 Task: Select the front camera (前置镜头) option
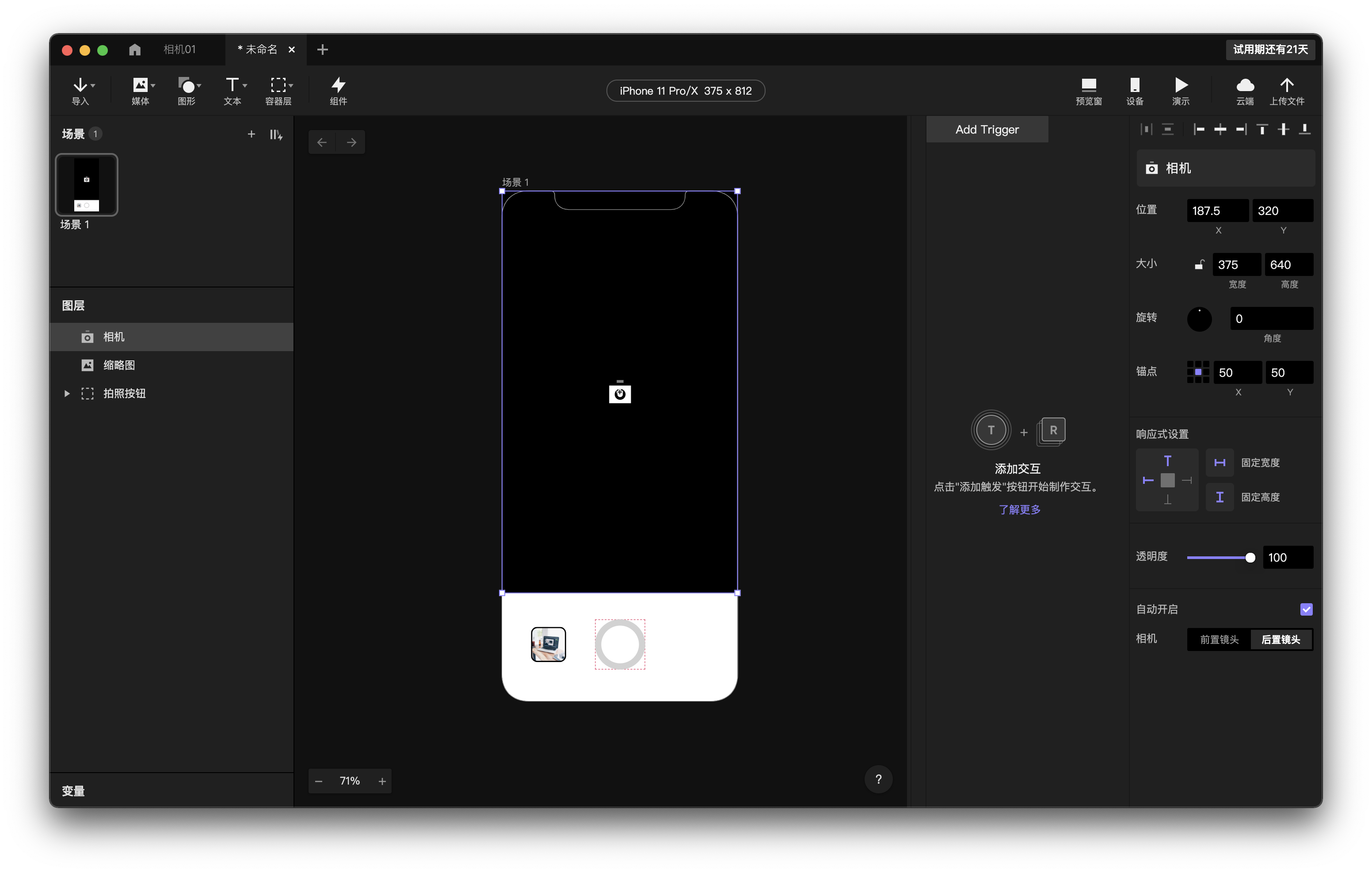tap(1219, 639)
